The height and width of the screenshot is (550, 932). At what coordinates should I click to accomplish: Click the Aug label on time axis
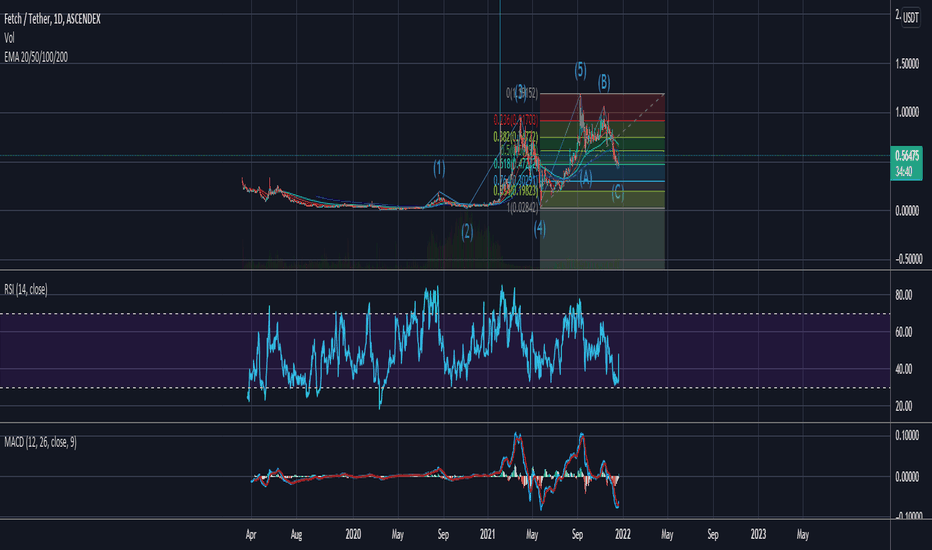296,535
